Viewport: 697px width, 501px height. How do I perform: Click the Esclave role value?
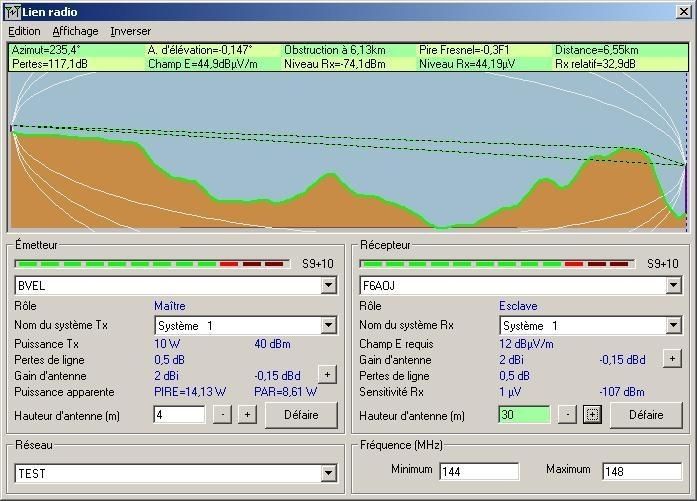[518, 306]
